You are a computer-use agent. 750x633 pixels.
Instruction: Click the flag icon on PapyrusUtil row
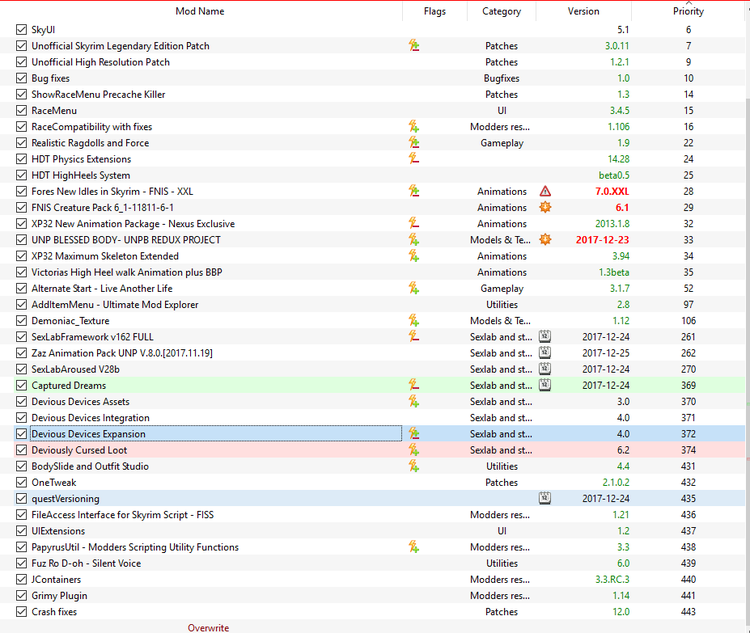tap(414, 547)
